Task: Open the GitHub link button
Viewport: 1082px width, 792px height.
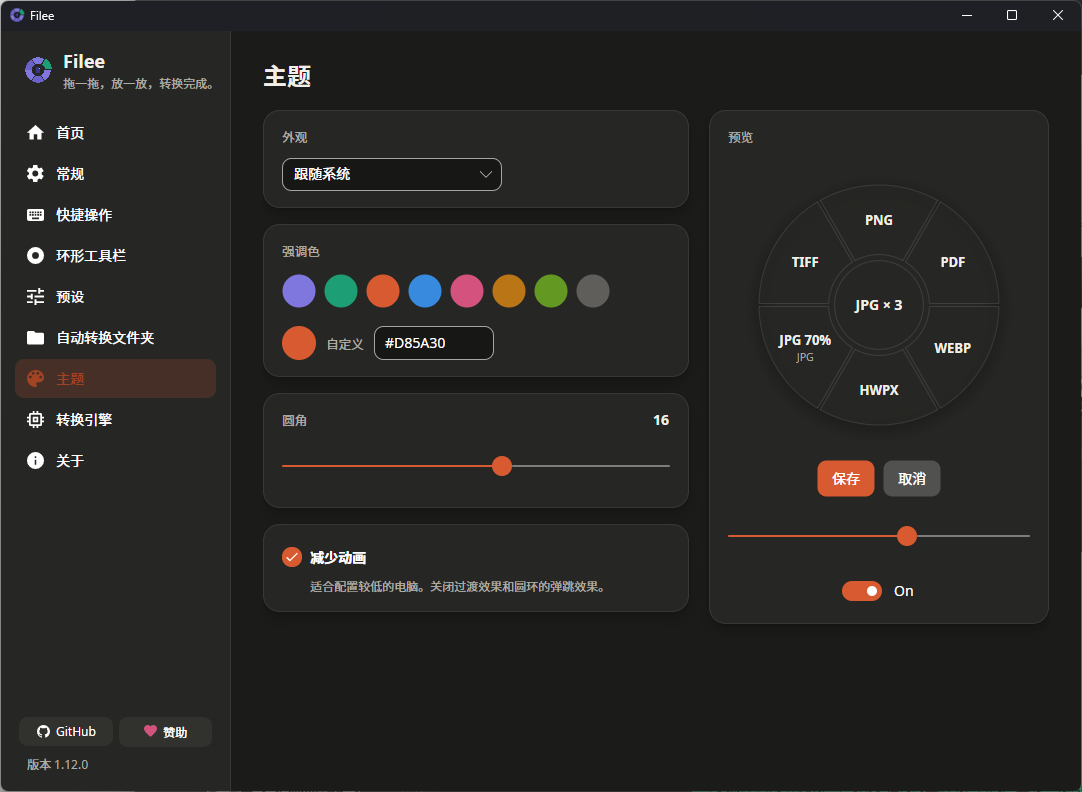Action: 66,731
